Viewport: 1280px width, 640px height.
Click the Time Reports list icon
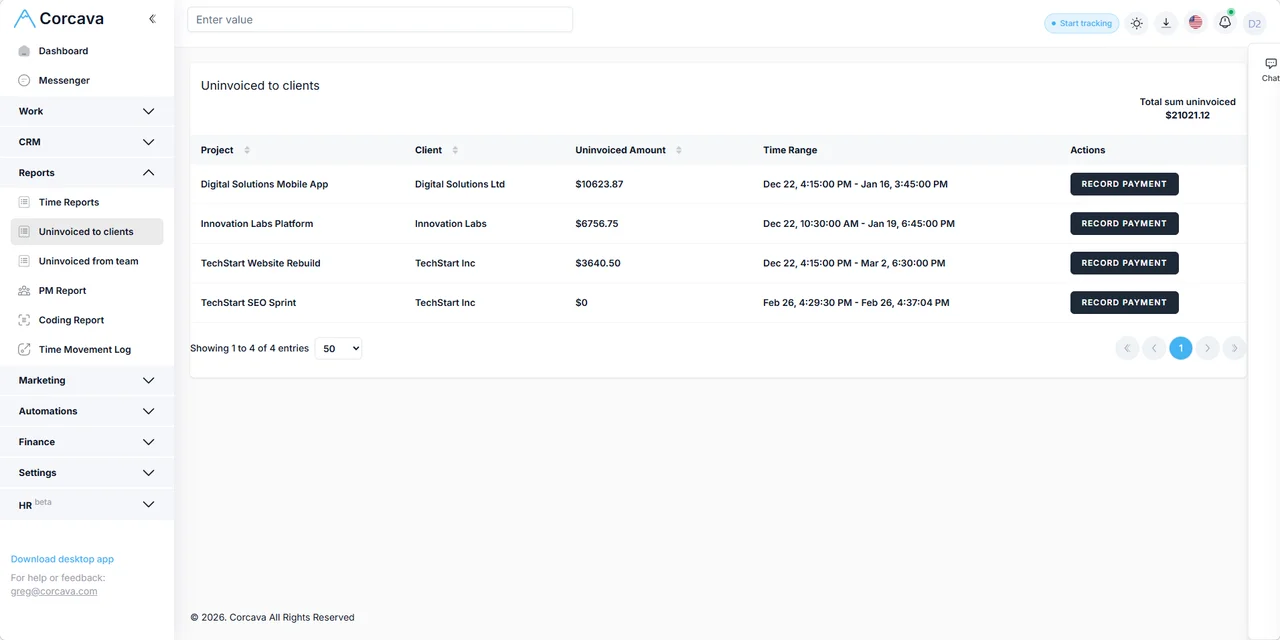click(x=24, y=202)
